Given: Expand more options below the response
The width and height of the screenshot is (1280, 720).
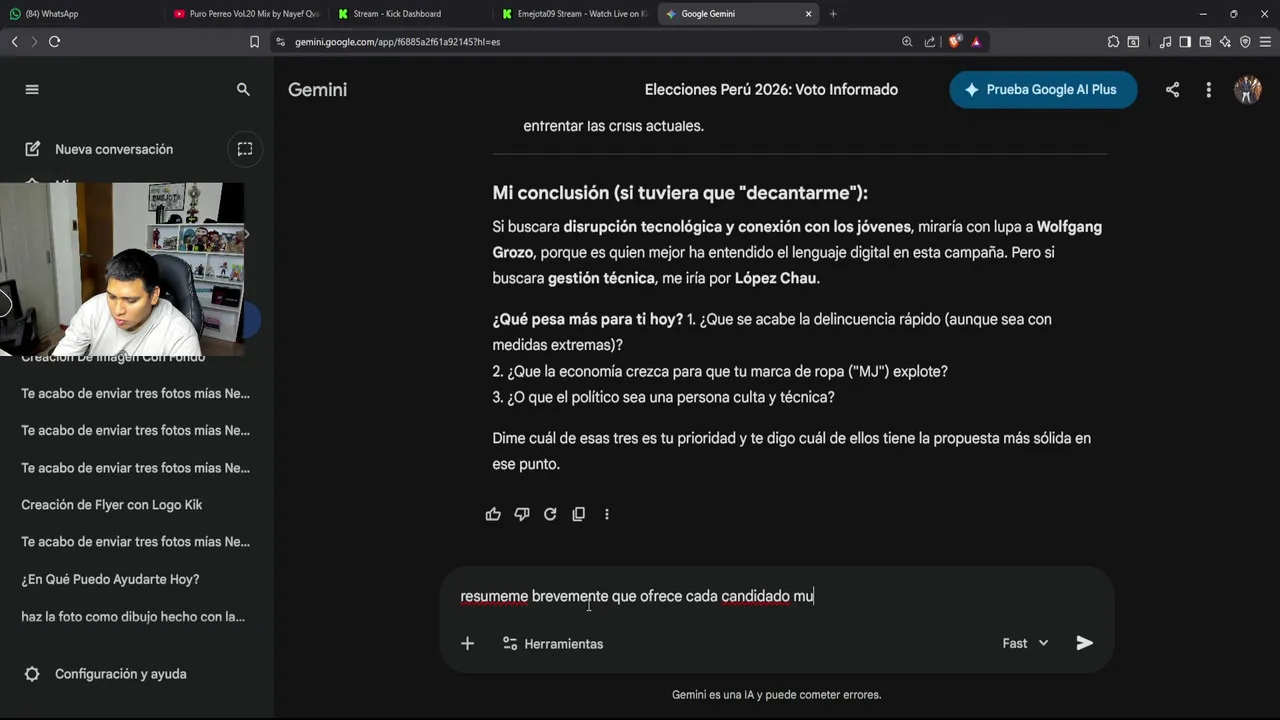Looking at the screenshot, I should click(606, 514).
